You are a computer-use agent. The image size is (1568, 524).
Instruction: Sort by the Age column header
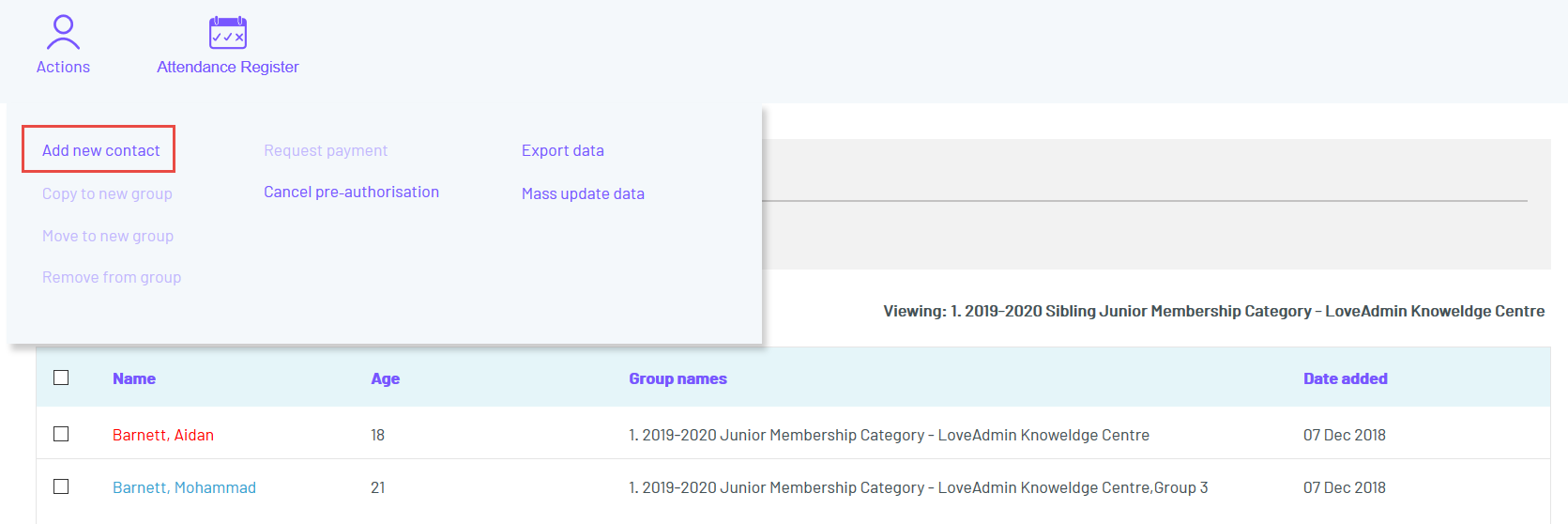click(x=385, y=378)
